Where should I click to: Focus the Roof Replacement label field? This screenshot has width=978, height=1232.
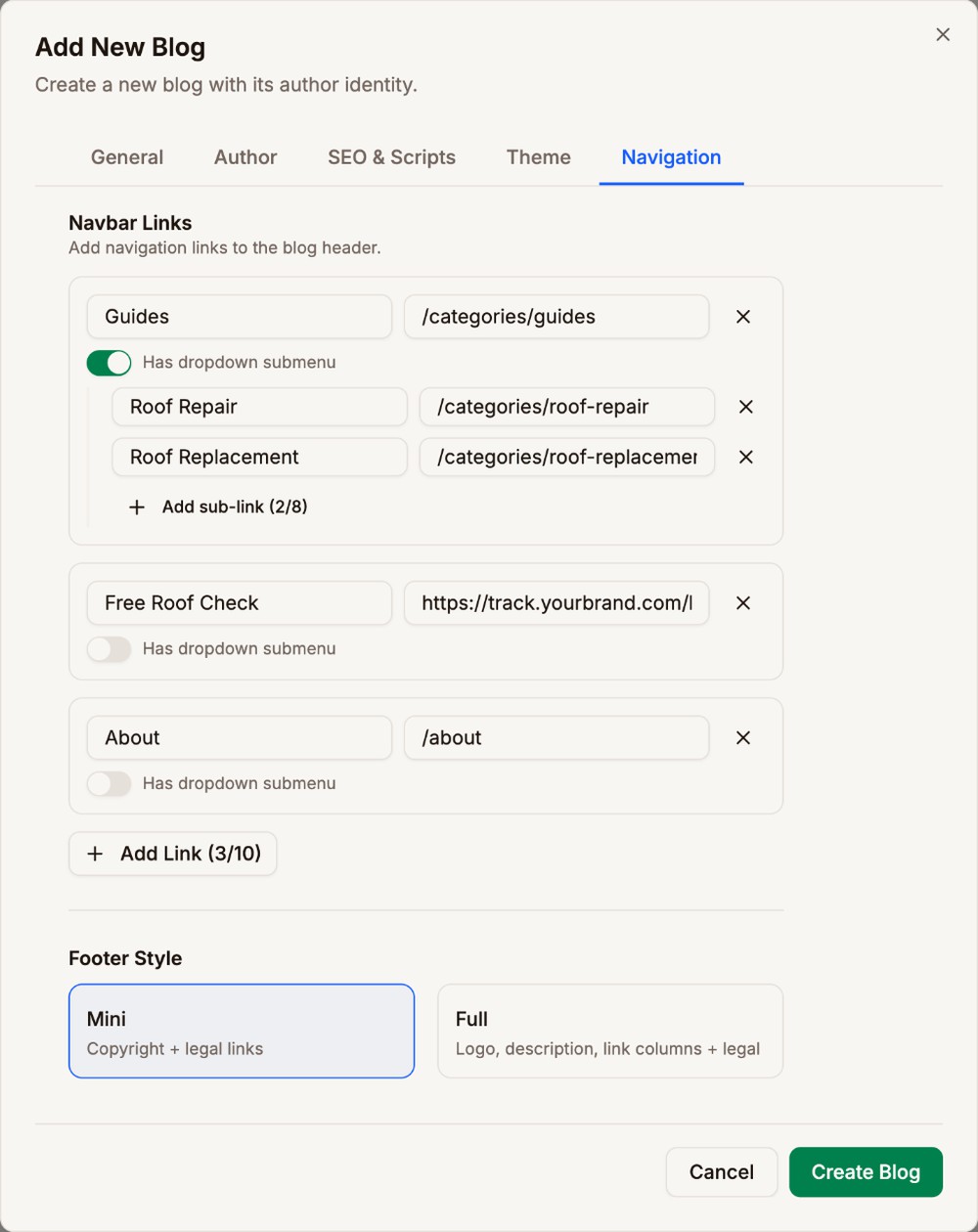click(x=260, y=457)
